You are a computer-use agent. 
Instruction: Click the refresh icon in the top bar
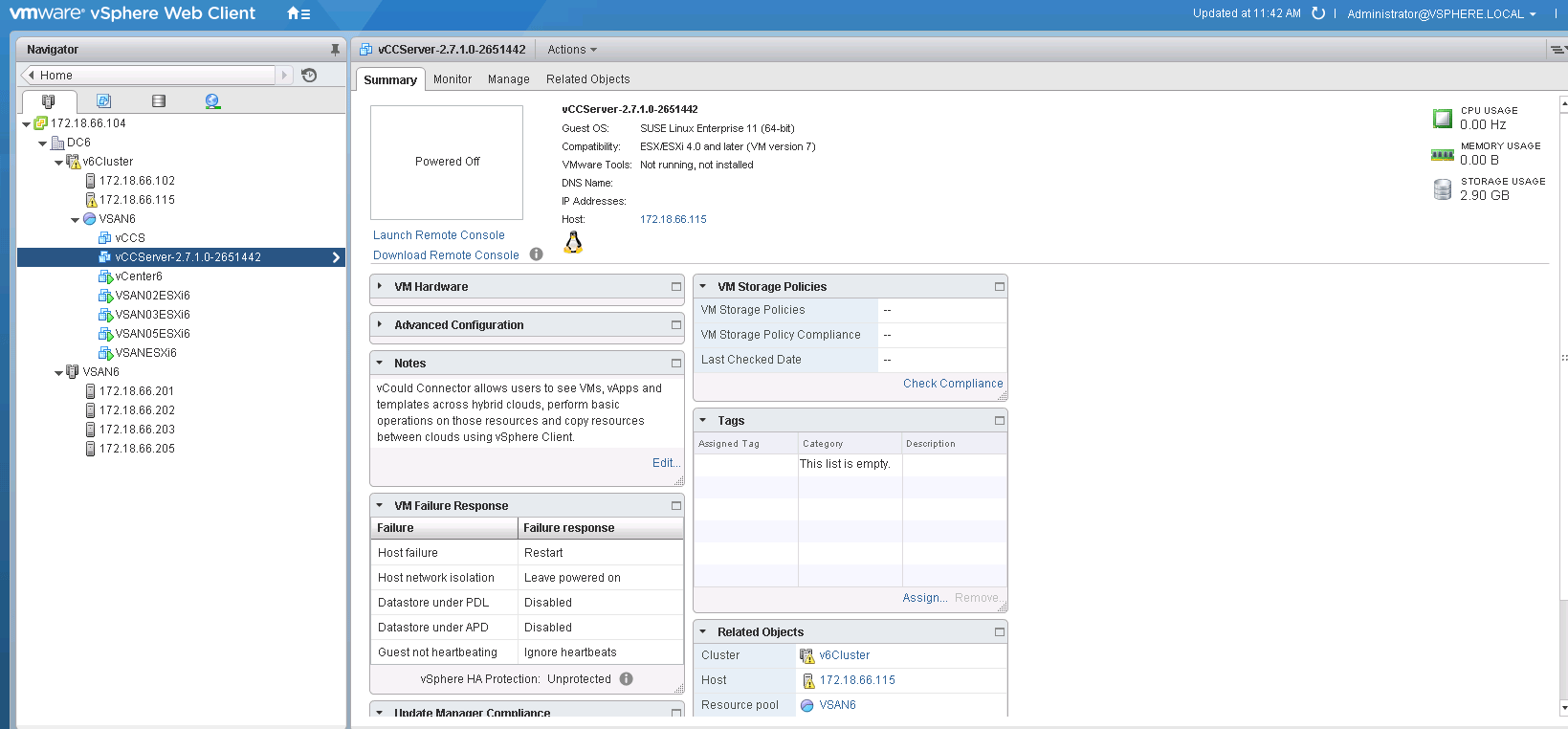click(x=1318, y=13)
